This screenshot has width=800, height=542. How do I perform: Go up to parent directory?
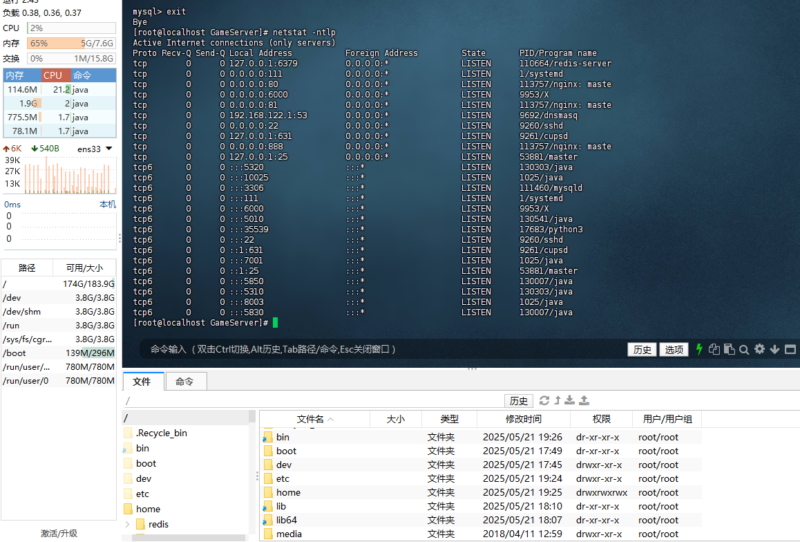[x=558, y=400]
